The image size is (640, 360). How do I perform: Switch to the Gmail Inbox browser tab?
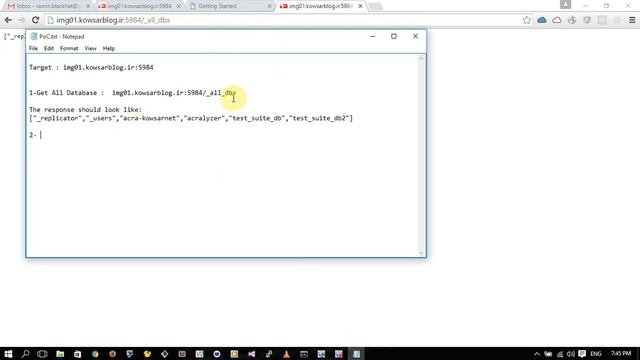coord(48,6)
